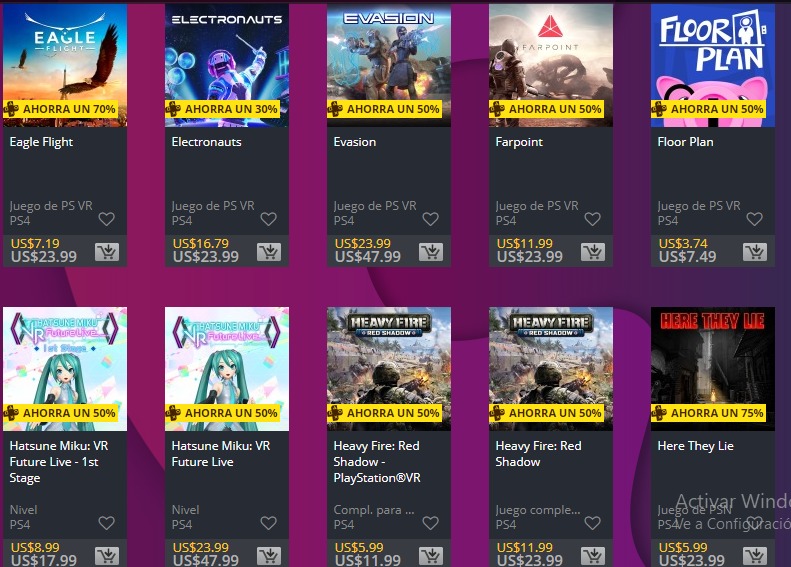Toggle wishlist heart for Floor Plan

tap(754, 219)
